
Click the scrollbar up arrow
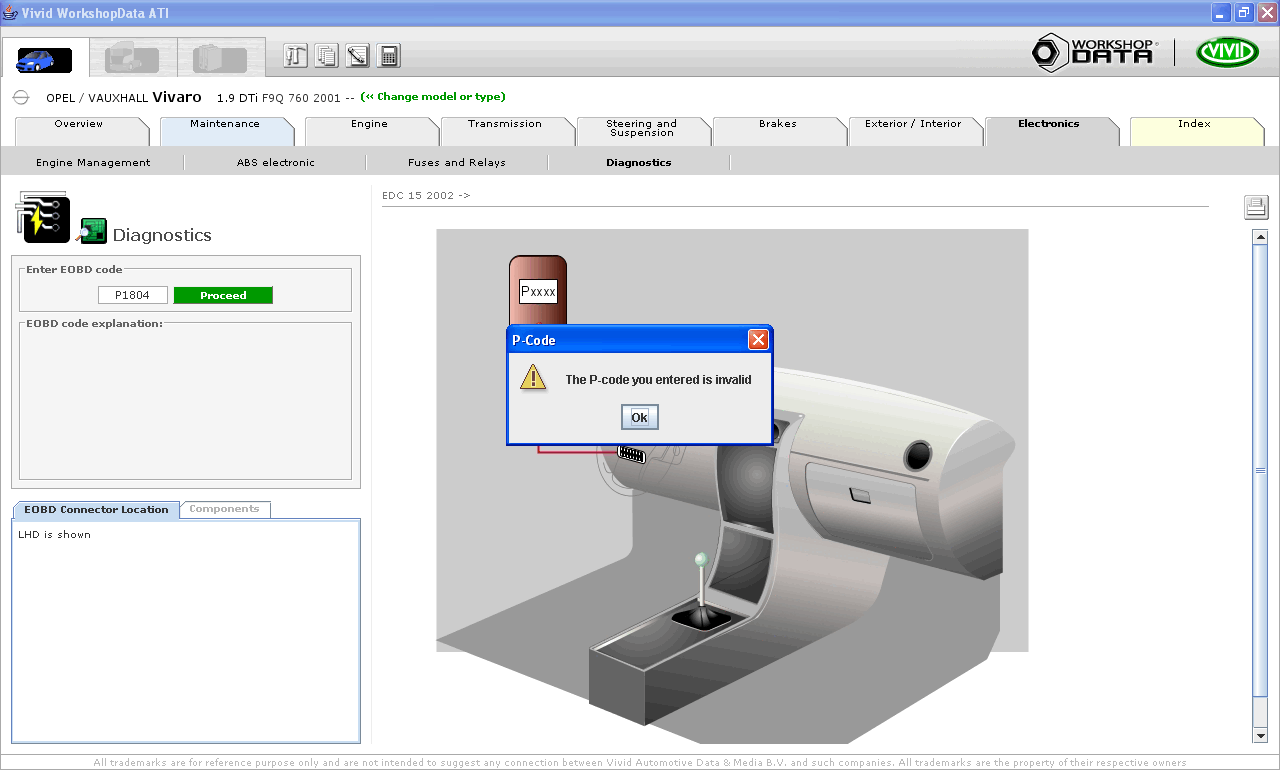(x=1260, y=236)
